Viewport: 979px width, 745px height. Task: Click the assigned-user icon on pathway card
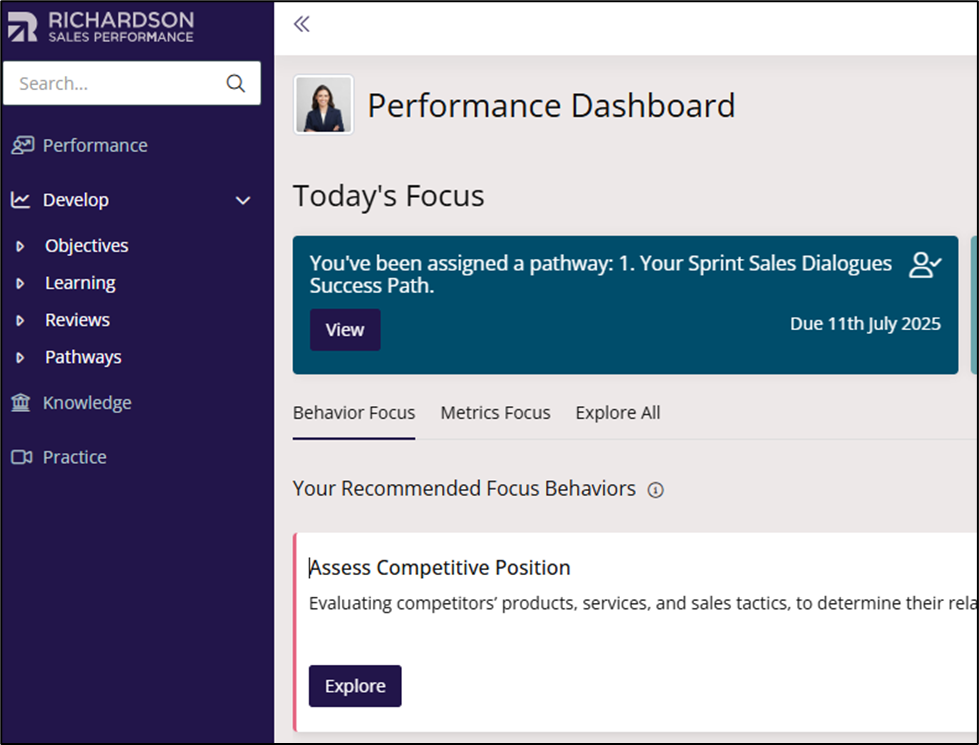point(925,265)
